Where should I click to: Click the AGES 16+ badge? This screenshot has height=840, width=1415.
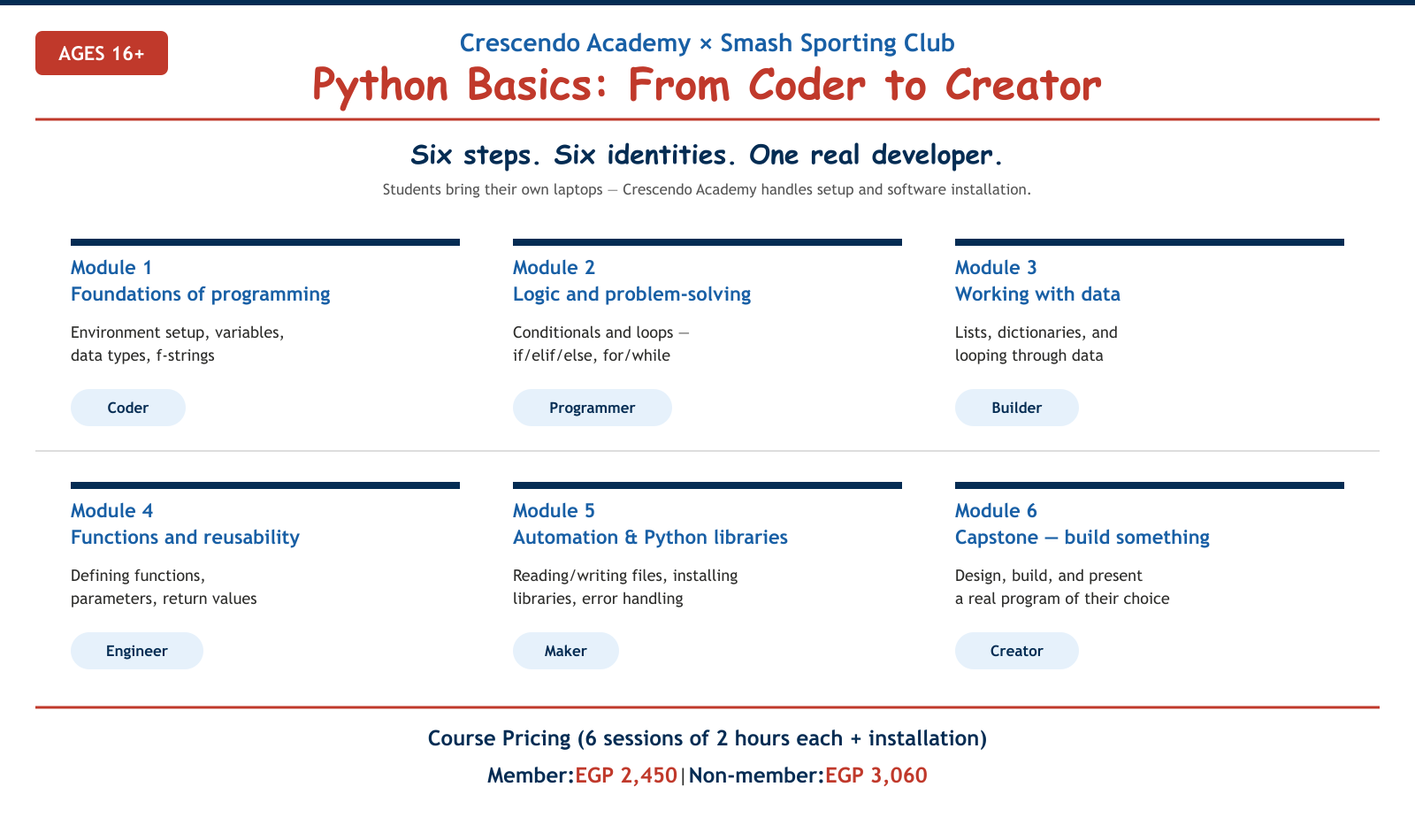click(x=102, y=53)
